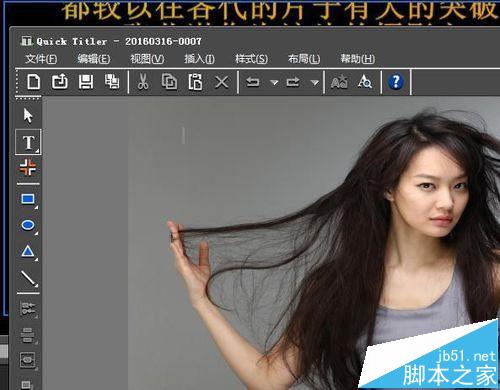The height and width of the screenshot is (390, 500).
Task: Activate the Text T tool
Action: point(28,142)
